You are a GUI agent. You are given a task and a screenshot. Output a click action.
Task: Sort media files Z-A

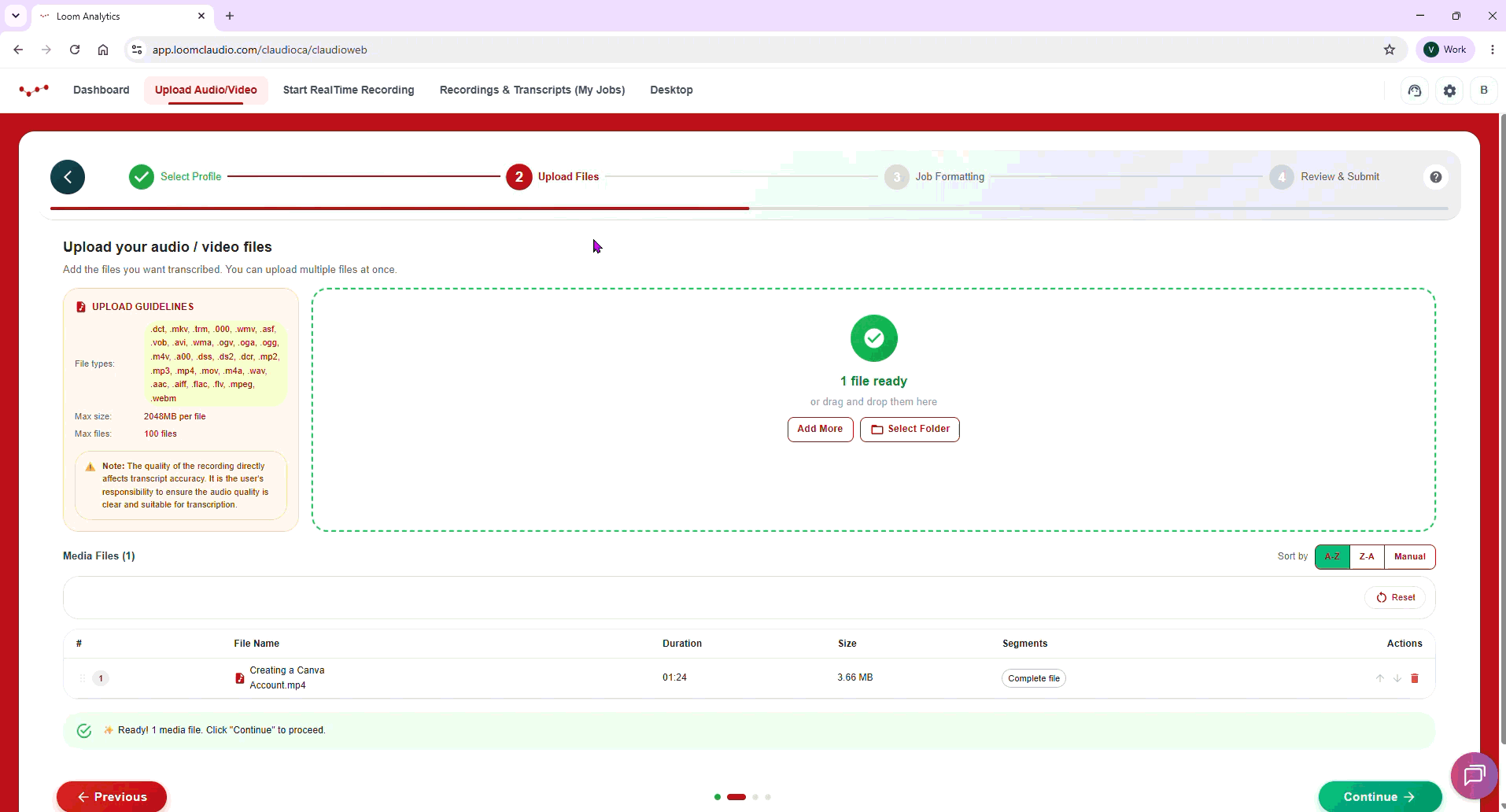click(x=1367, y=557)
